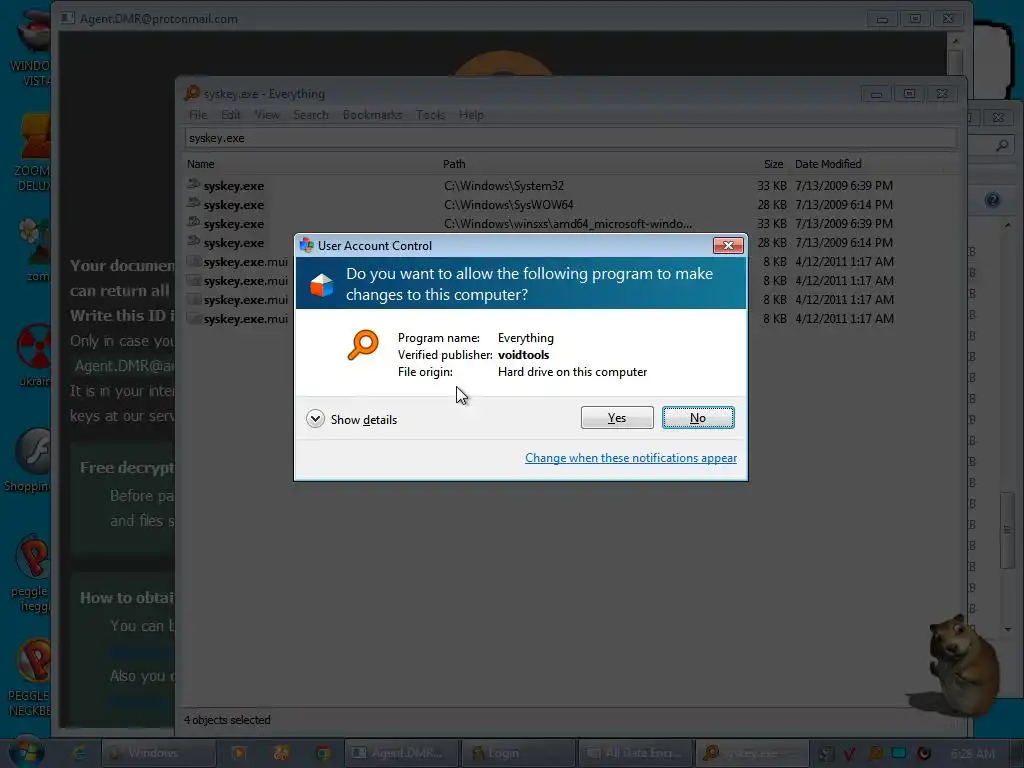Click the User Account Control title bar icon

coord(306,246)
